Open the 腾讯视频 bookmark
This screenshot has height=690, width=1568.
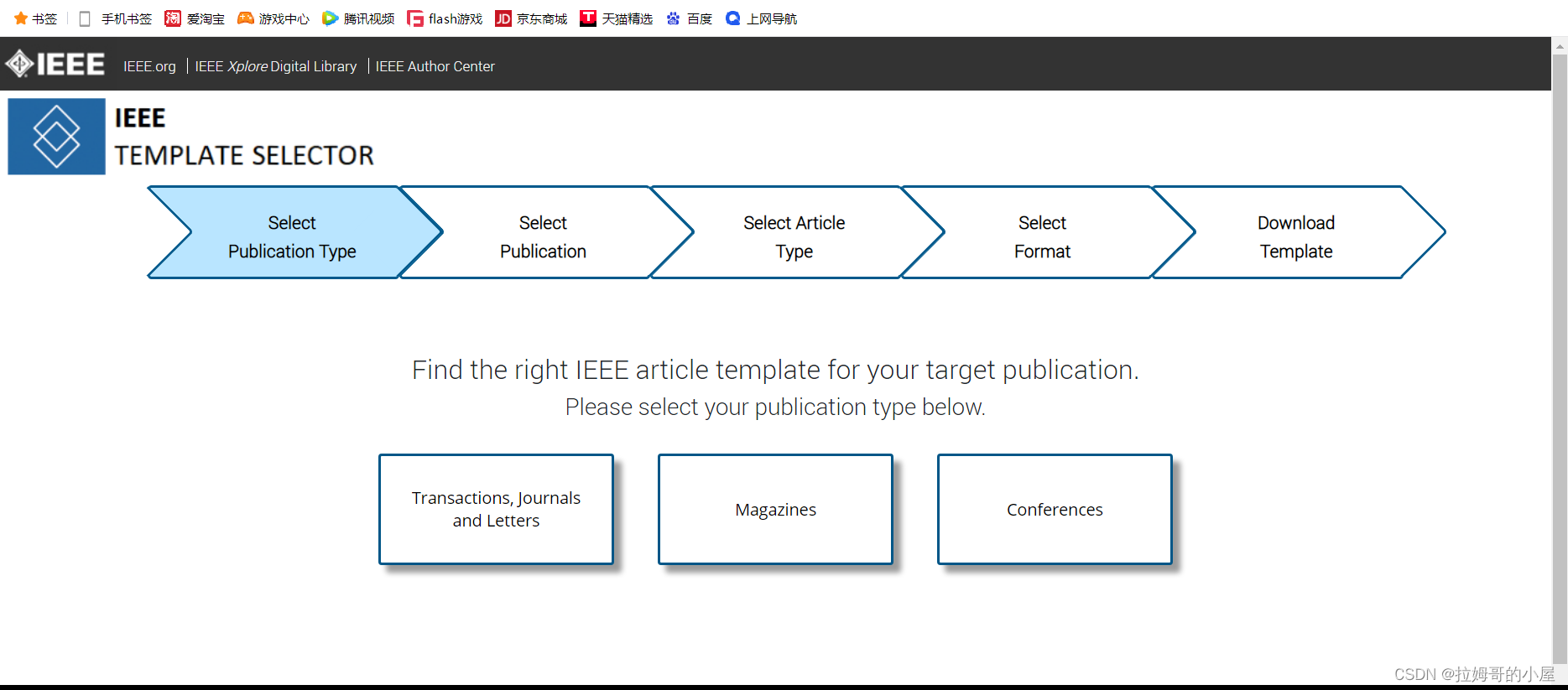(358, 18)
